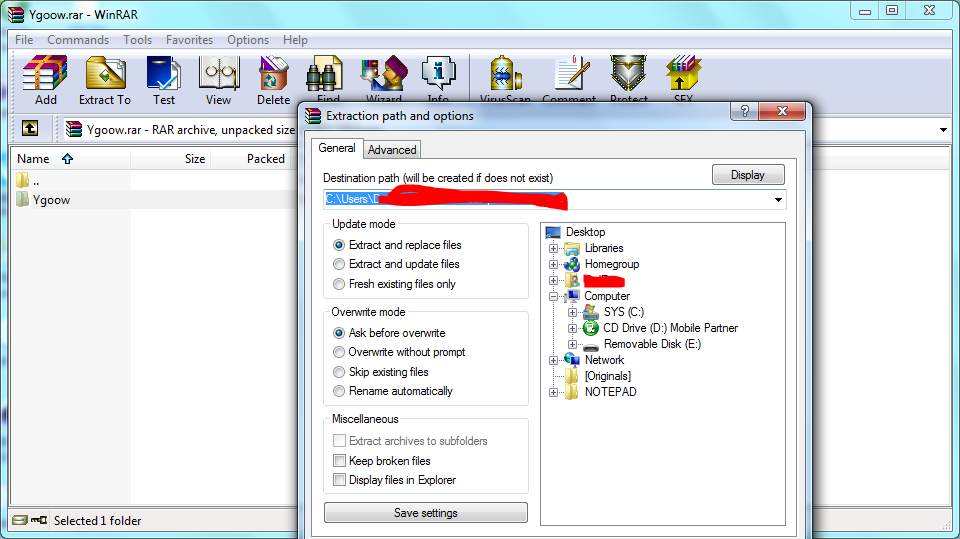Click the SFX toolbar icon

coord(683,73)
